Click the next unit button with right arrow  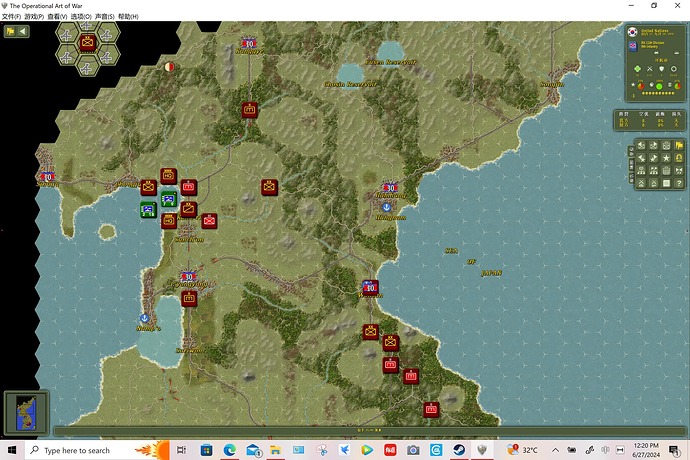coord(653,145)
